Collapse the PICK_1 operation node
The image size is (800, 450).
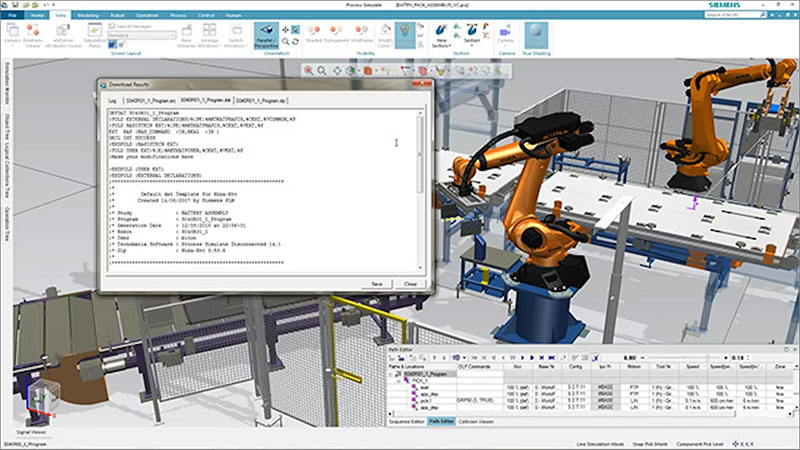tap(400, 381)
